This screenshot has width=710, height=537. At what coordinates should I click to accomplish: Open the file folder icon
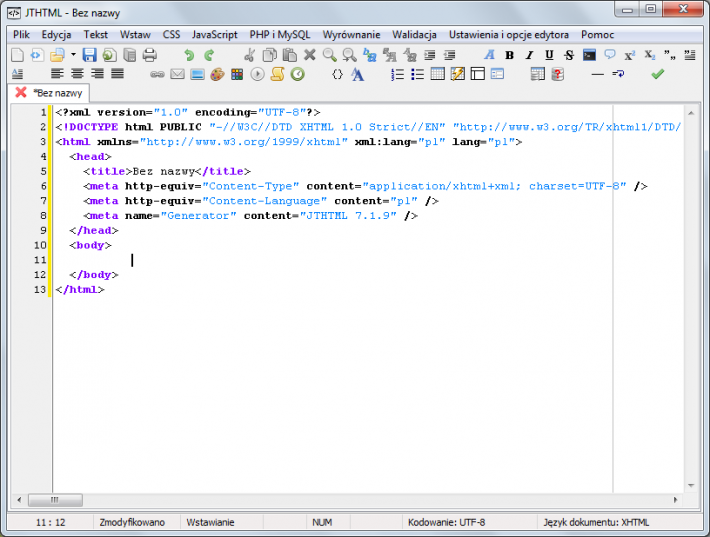(57, 55)
